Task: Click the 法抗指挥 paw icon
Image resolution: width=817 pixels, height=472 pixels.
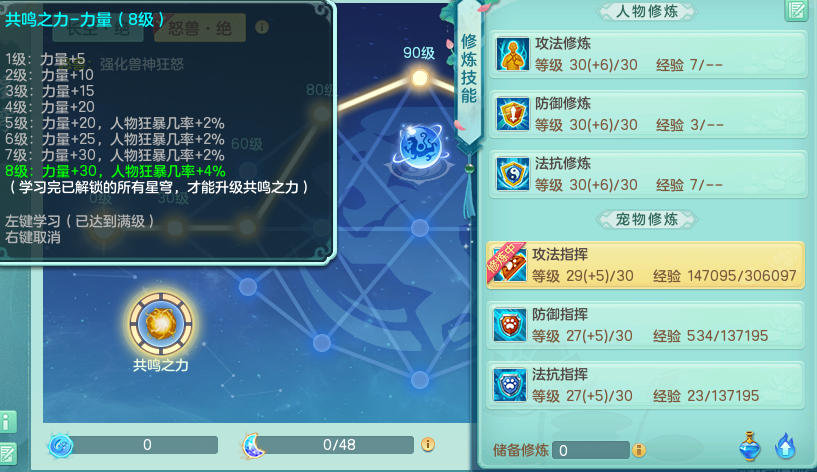Action: click(510, 384)
